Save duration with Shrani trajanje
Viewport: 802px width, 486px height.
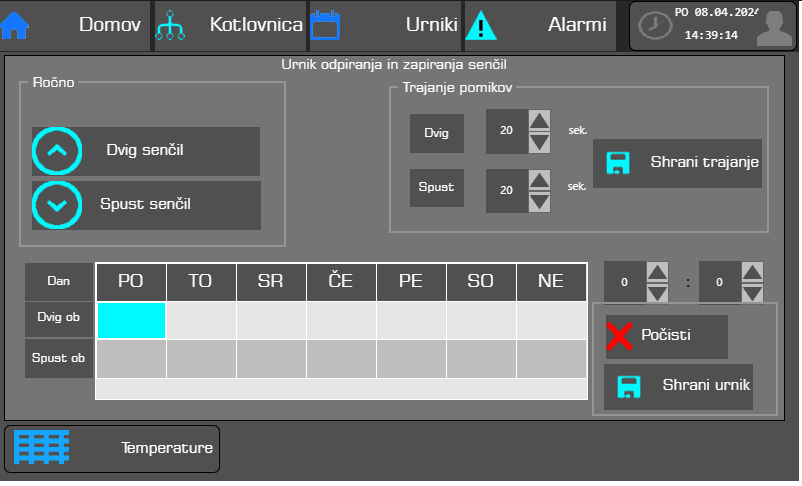click(x=677, y=162)
